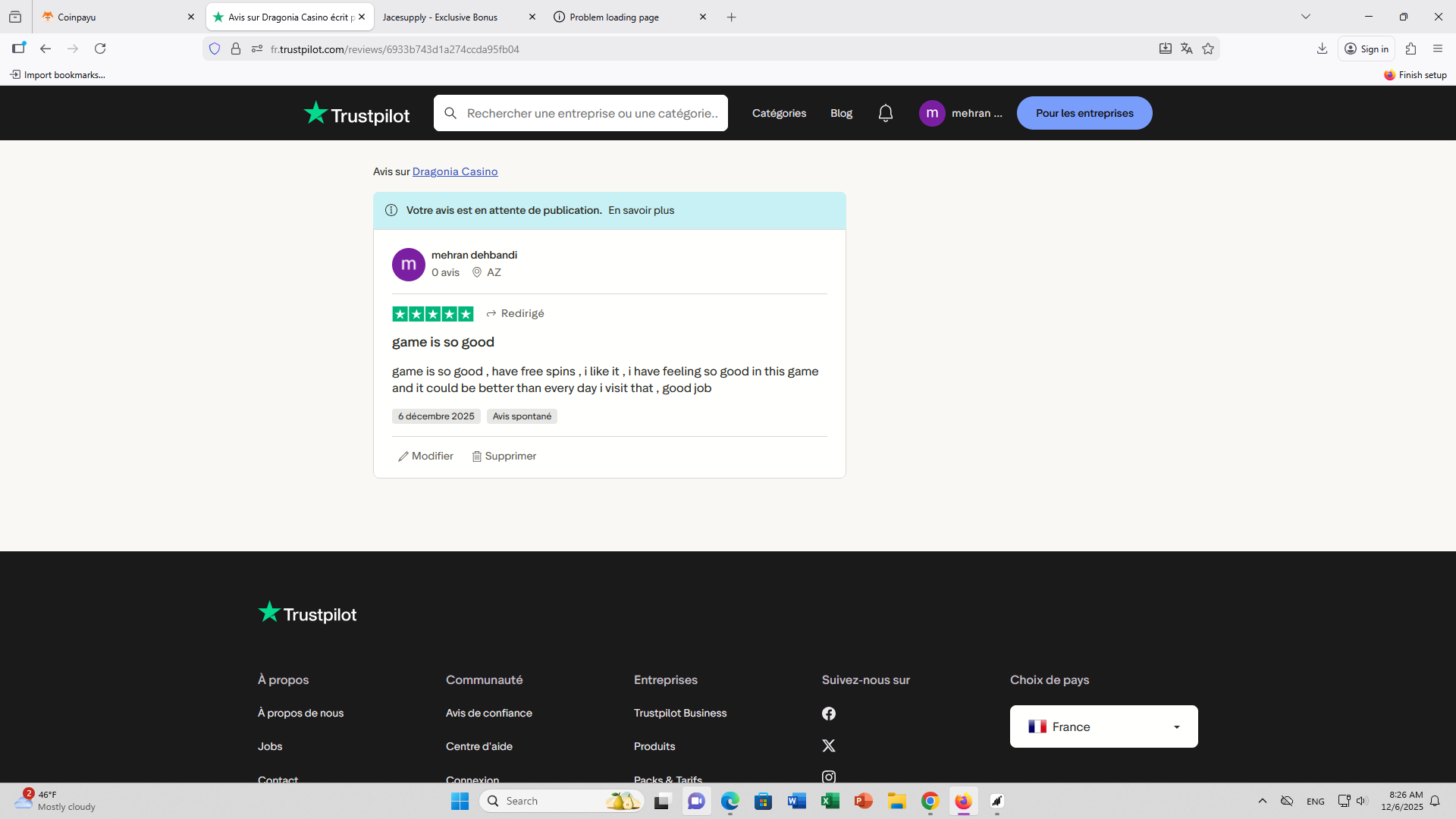
Task: Click Supprimer trash option on review
Action: click(x=504, y=456)
